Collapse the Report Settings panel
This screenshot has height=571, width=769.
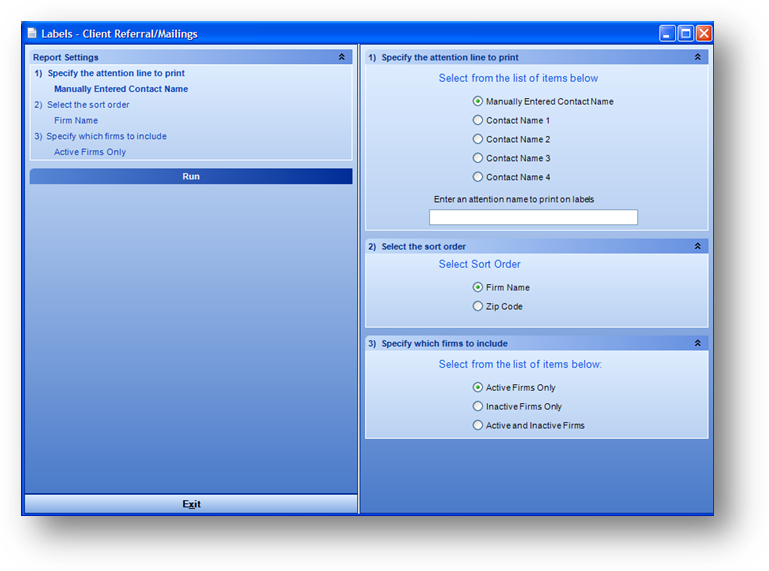(x=341, y=57)
